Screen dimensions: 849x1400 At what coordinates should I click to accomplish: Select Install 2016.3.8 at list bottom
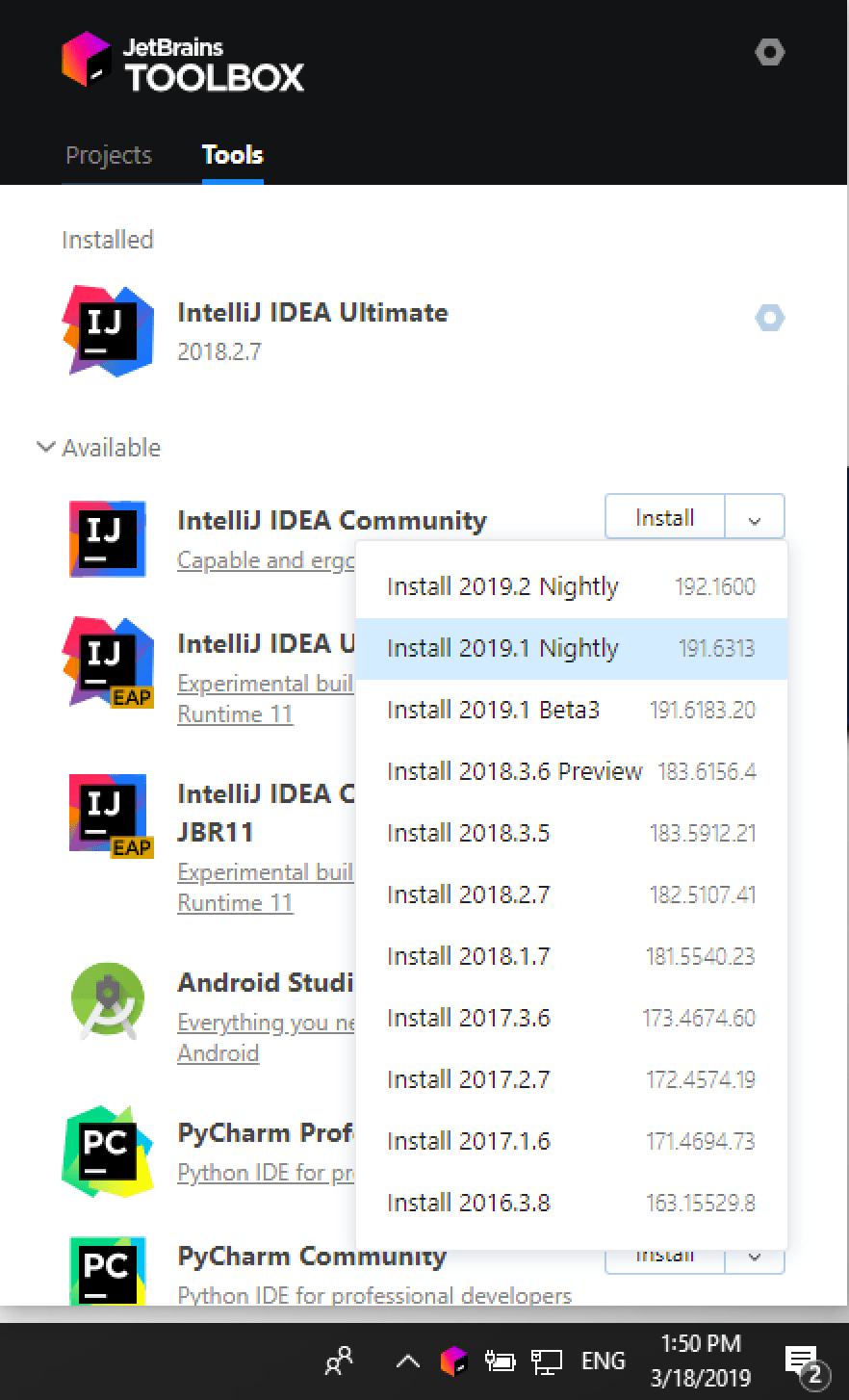(468, 1203)
